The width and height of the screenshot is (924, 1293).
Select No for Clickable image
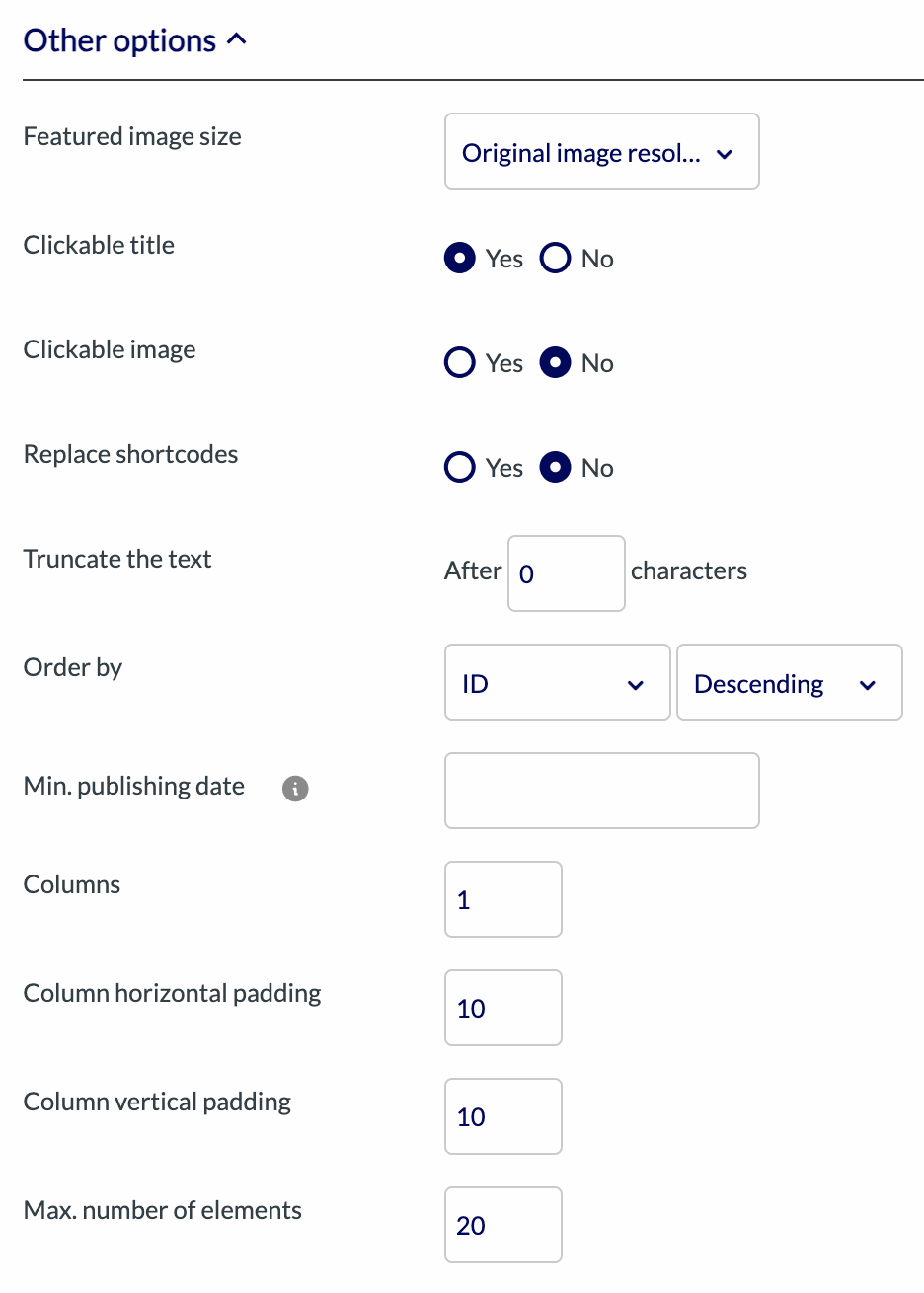(555, 363)
